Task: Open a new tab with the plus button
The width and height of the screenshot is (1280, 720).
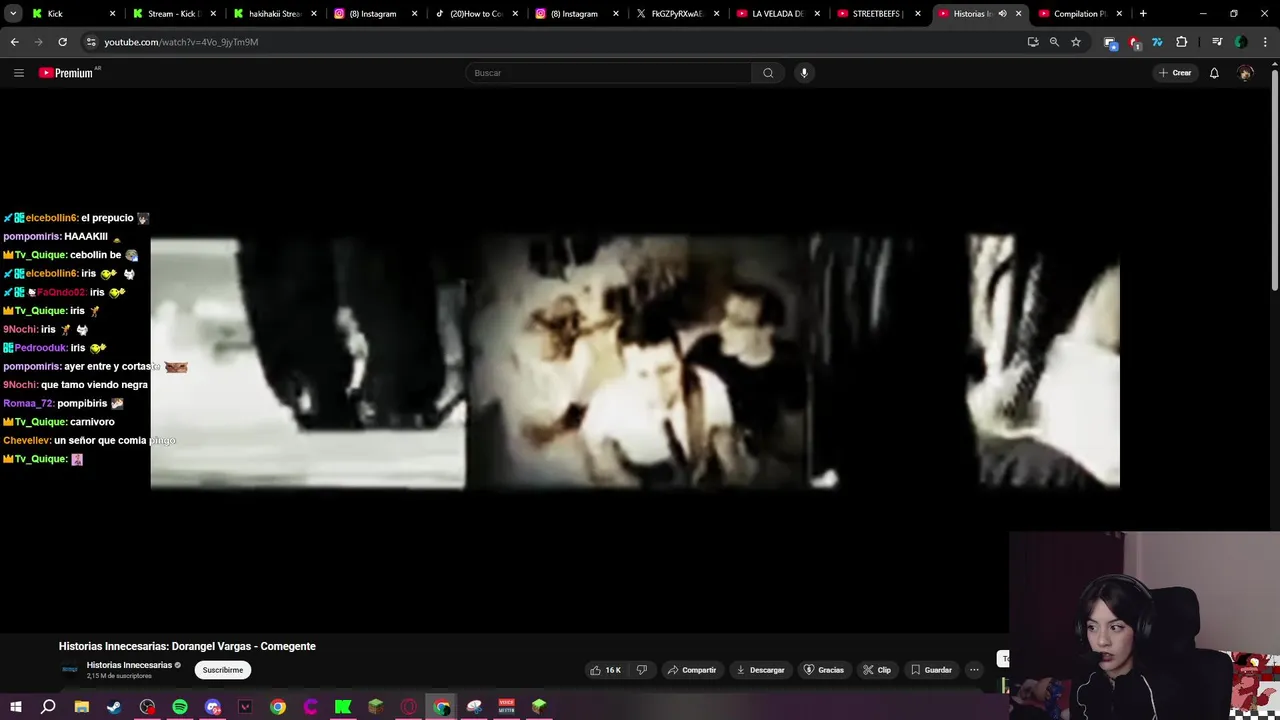Action: tap(1143, 14)
